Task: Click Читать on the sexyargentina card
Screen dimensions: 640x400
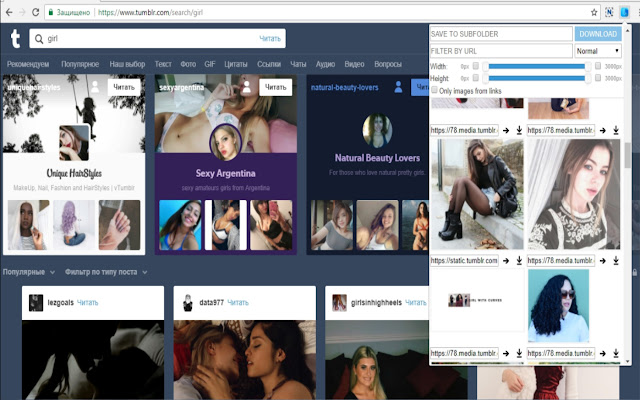Action: (x=276, y=87)
